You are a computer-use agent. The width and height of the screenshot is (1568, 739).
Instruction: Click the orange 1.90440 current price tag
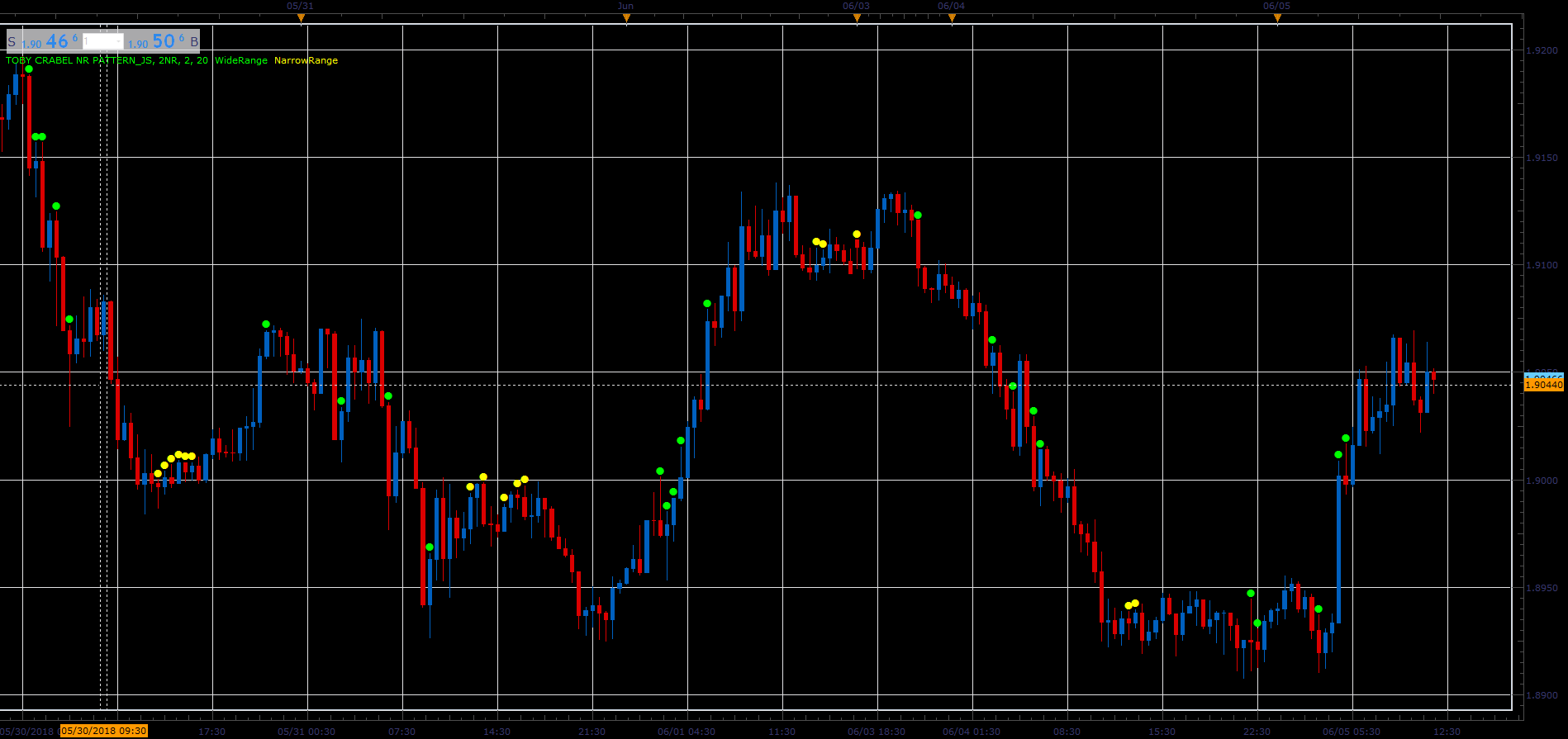1543,385
